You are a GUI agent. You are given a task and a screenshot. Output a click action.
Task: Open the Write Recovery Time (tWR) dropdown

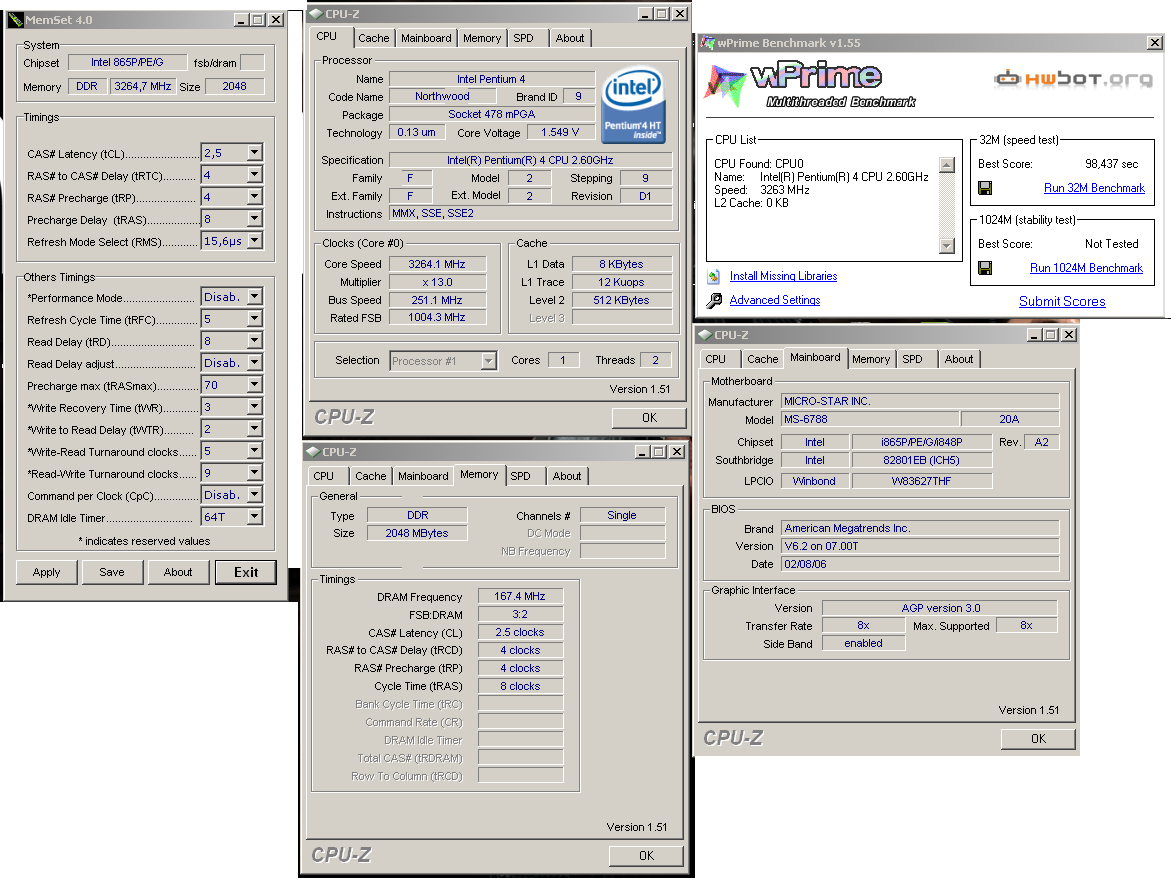255,407
